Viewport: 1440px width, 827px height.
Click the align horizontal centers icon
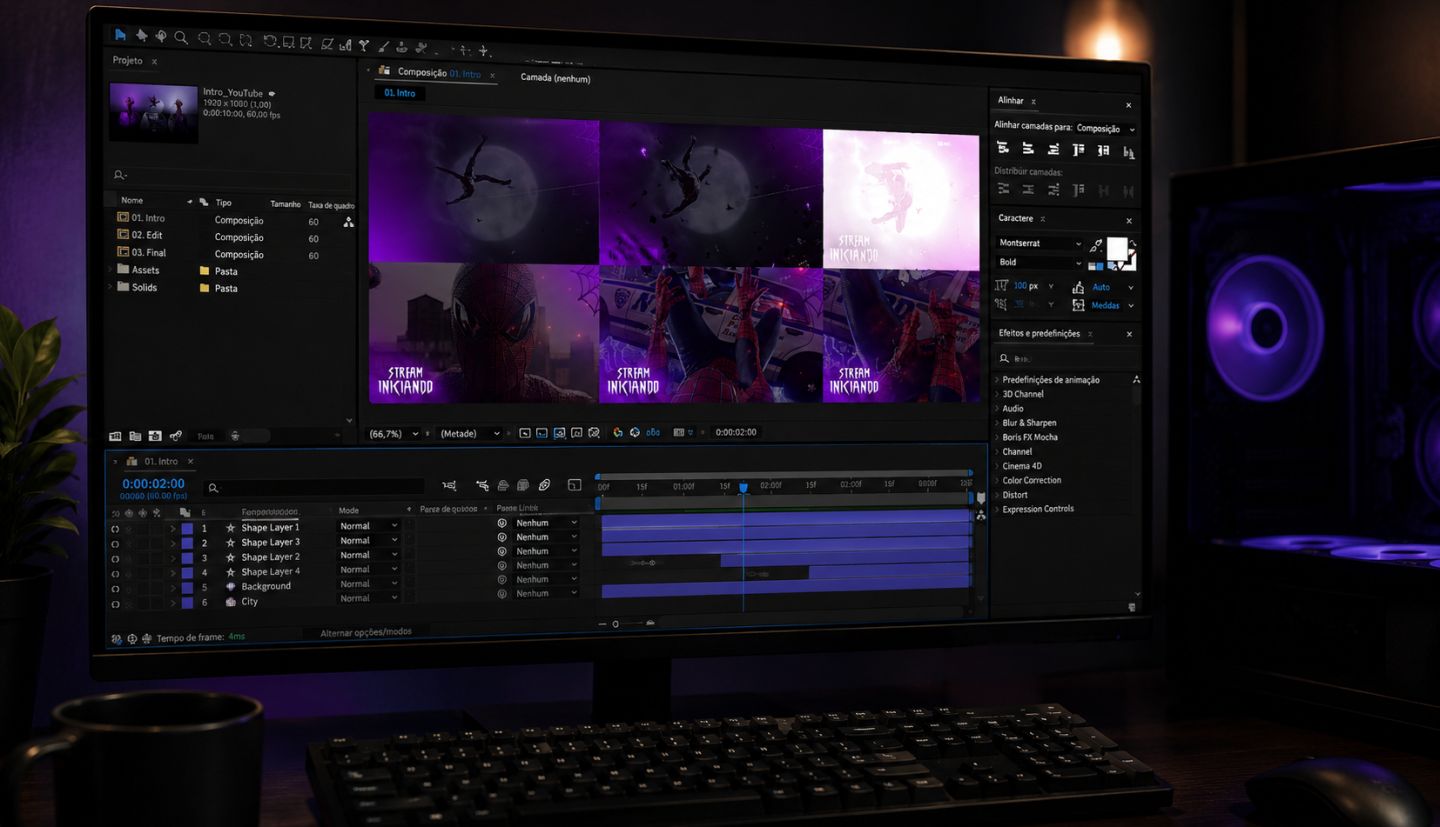tap(1028, 149)
